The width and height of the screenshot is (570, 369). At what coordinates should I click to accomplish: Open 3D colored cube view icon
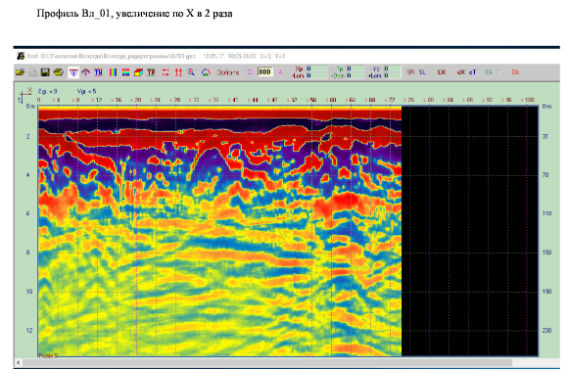tap(138, 72)
